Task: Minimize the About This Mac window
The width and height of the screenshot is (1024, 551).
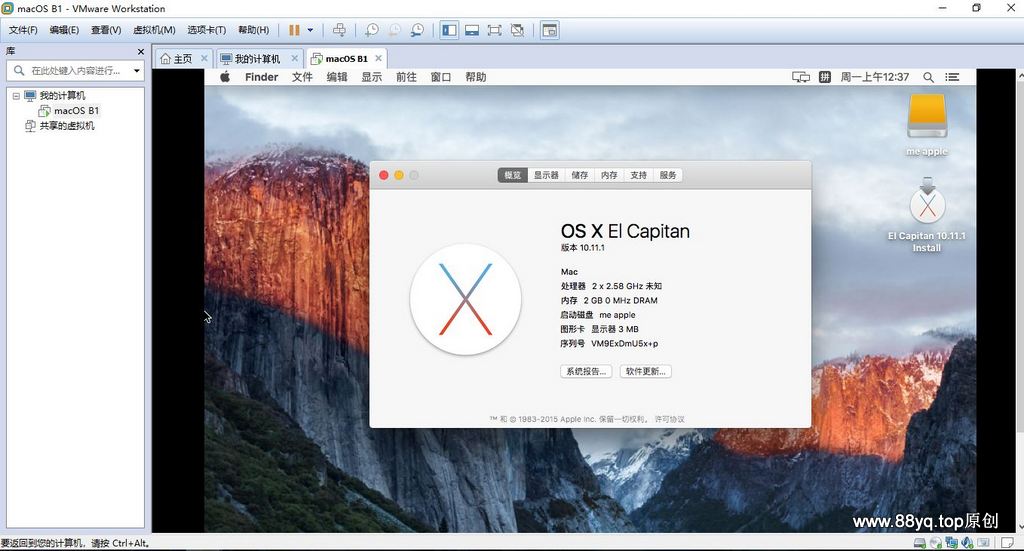Action: 398,175
